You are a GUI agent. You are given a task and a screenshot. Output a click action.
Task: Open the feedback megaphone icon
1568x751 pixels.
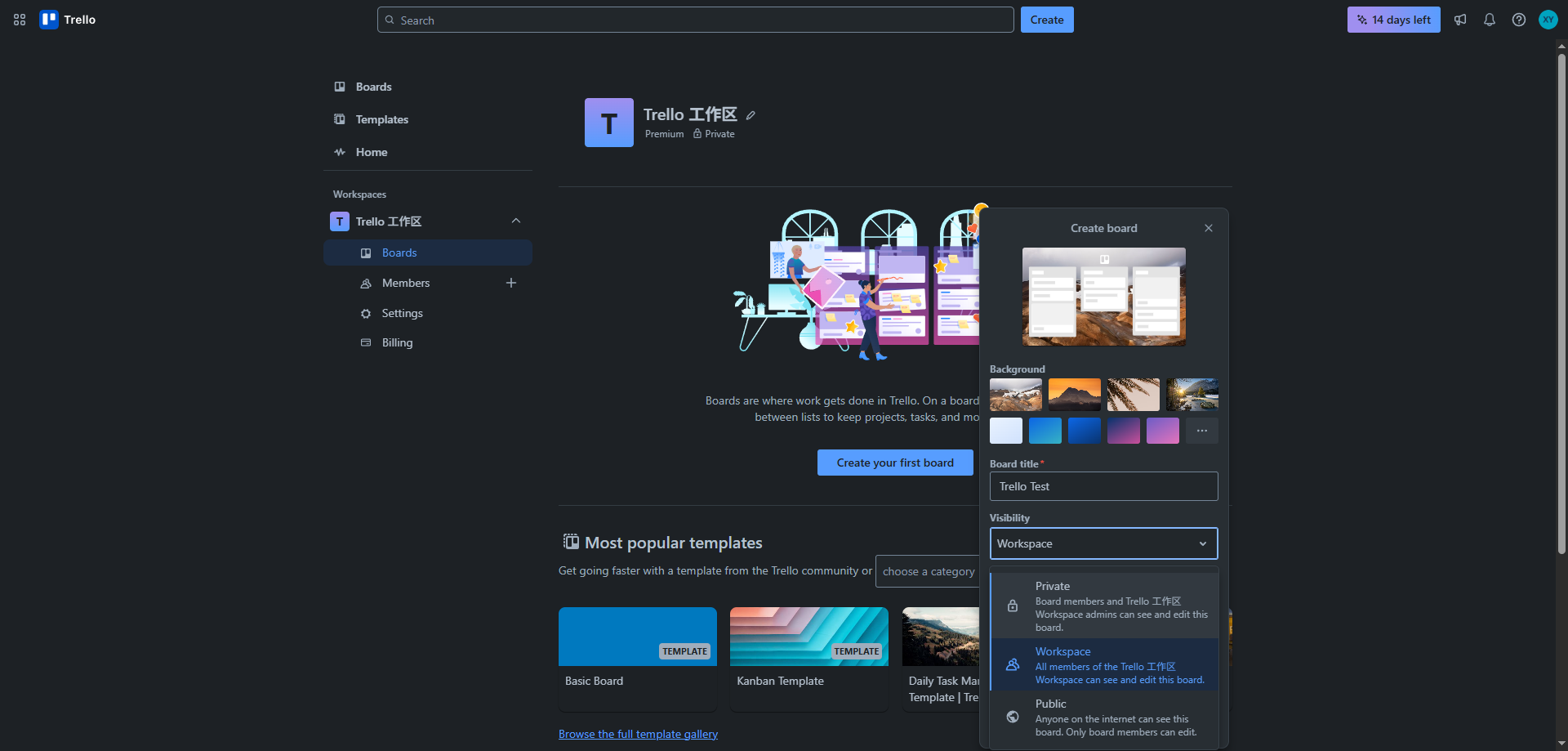click(1460, 20)
